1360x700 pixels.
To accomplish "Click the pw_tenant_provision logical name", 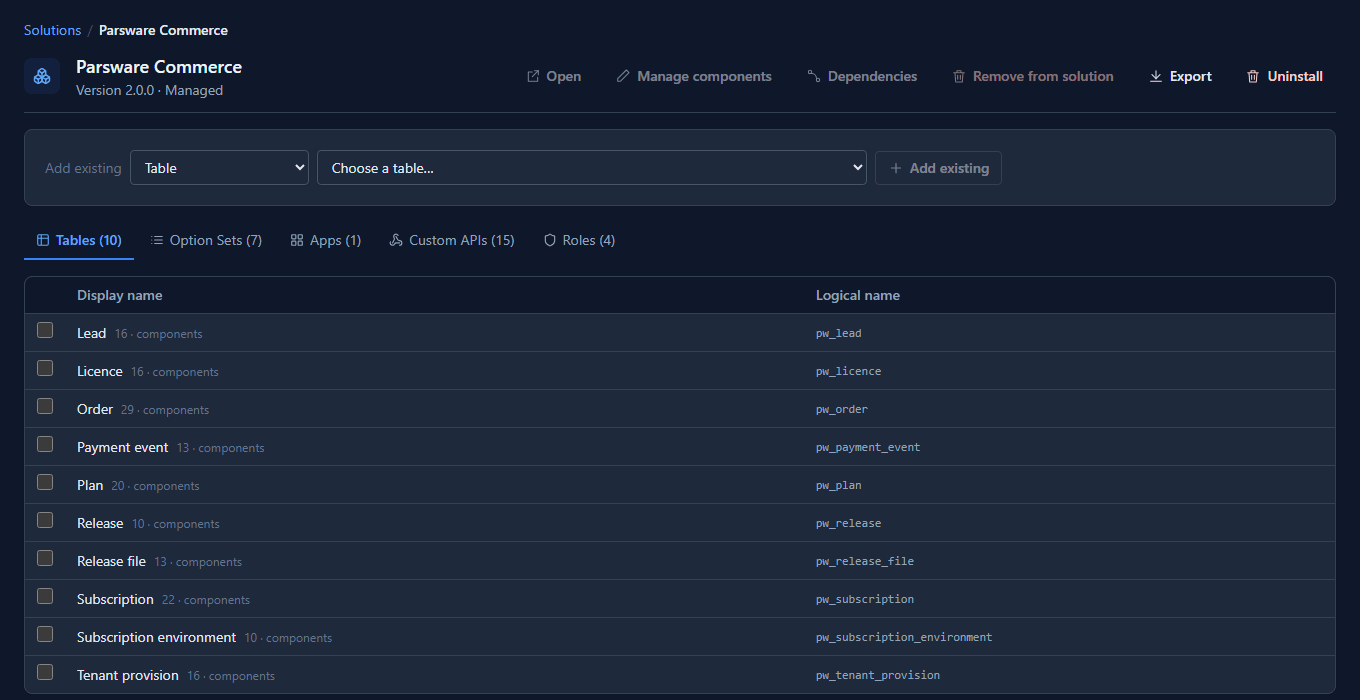I will pyautogui.click(x=878, y=675).
